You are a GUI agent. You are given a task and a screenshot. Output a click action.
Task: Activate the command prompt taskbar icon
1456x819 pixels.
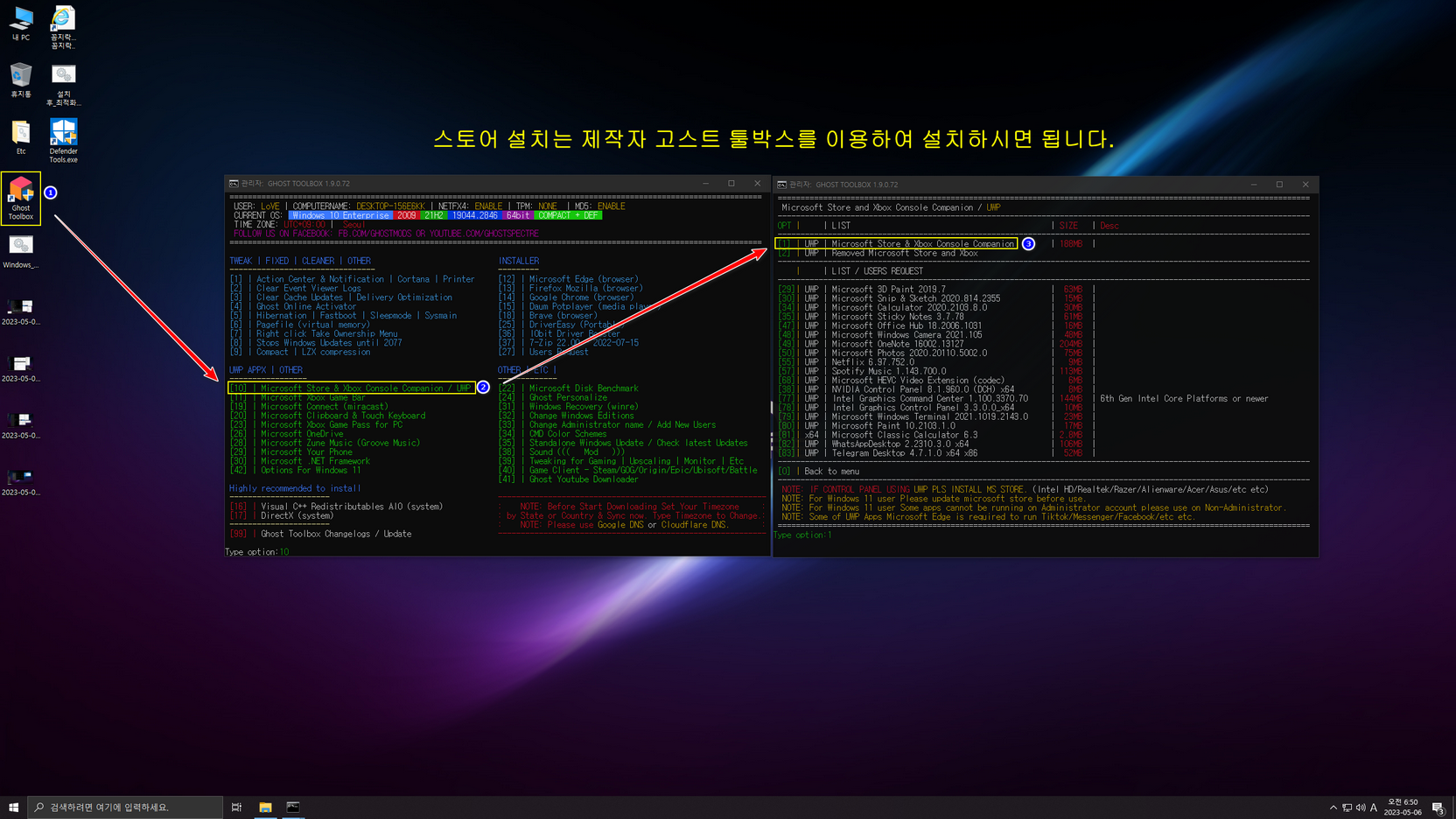pyautogui.click(x=293, y=807)
